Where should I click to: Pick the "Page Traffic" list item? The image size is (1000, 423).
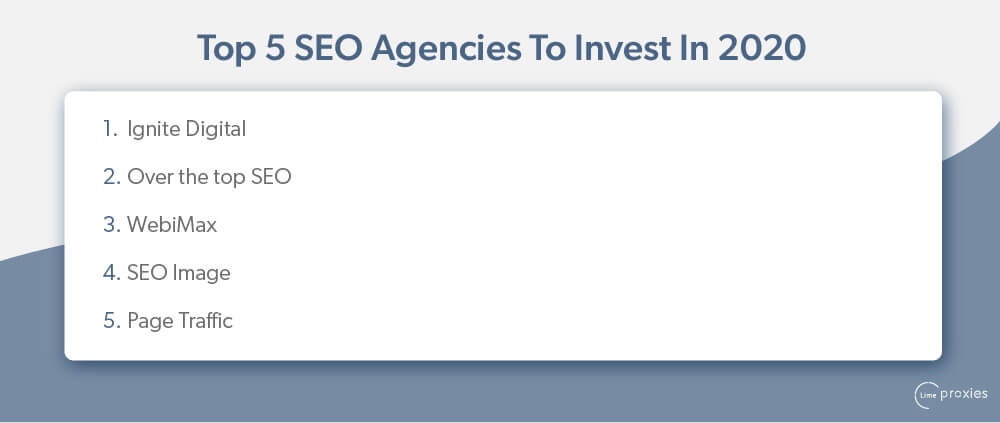click(x=180, y=320)
